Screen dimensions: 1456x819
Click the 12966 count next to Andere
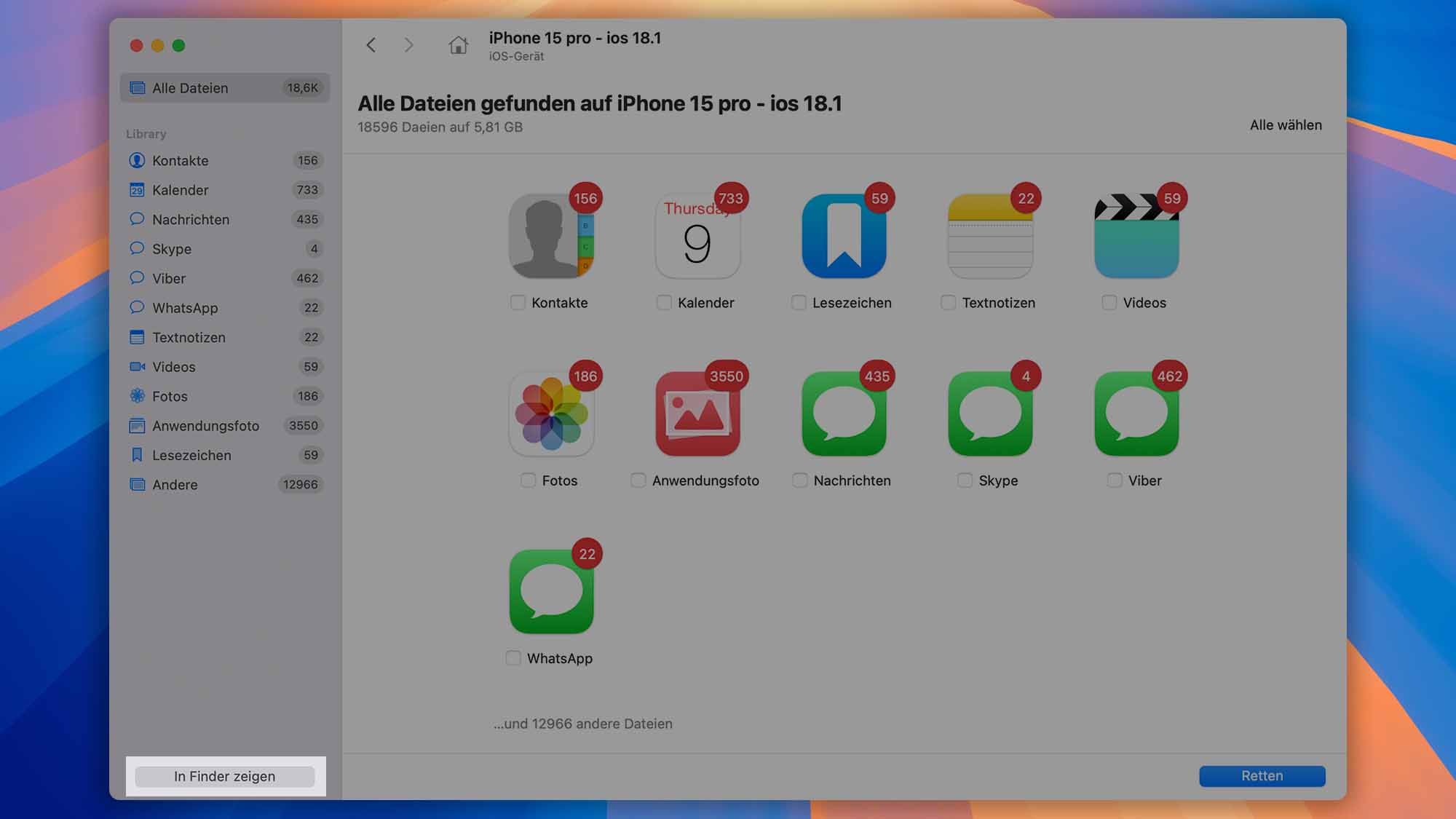tap(301, 485)
